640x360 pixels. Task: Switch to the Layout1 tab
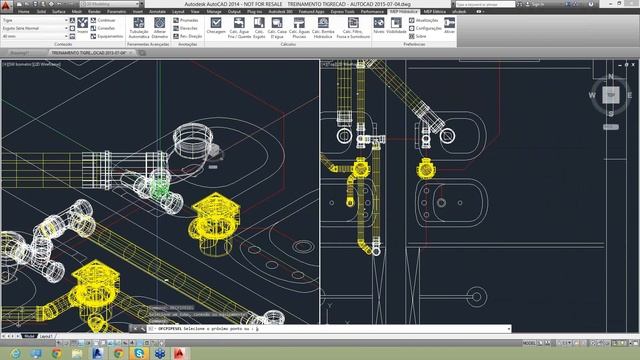pos(46,336)
